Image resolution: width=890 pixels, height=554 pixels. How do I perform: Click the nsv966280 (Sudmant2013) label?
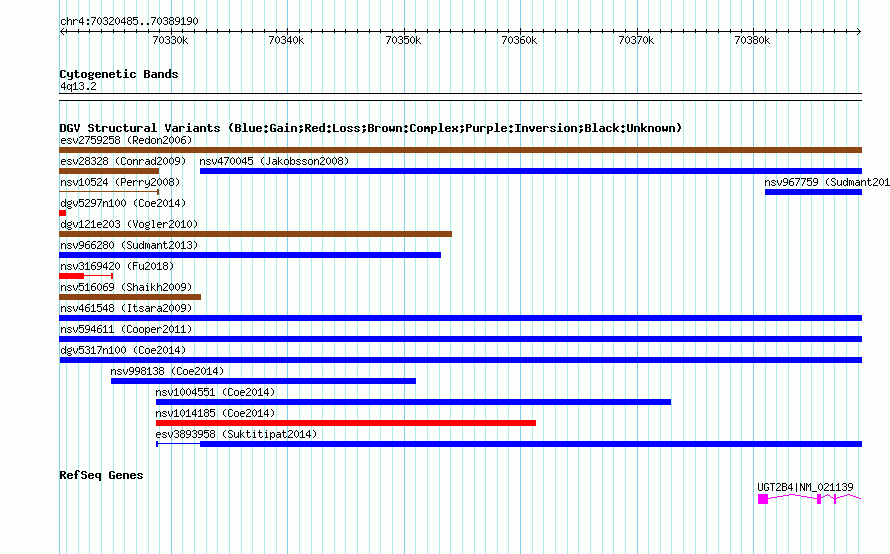point(129,245)
